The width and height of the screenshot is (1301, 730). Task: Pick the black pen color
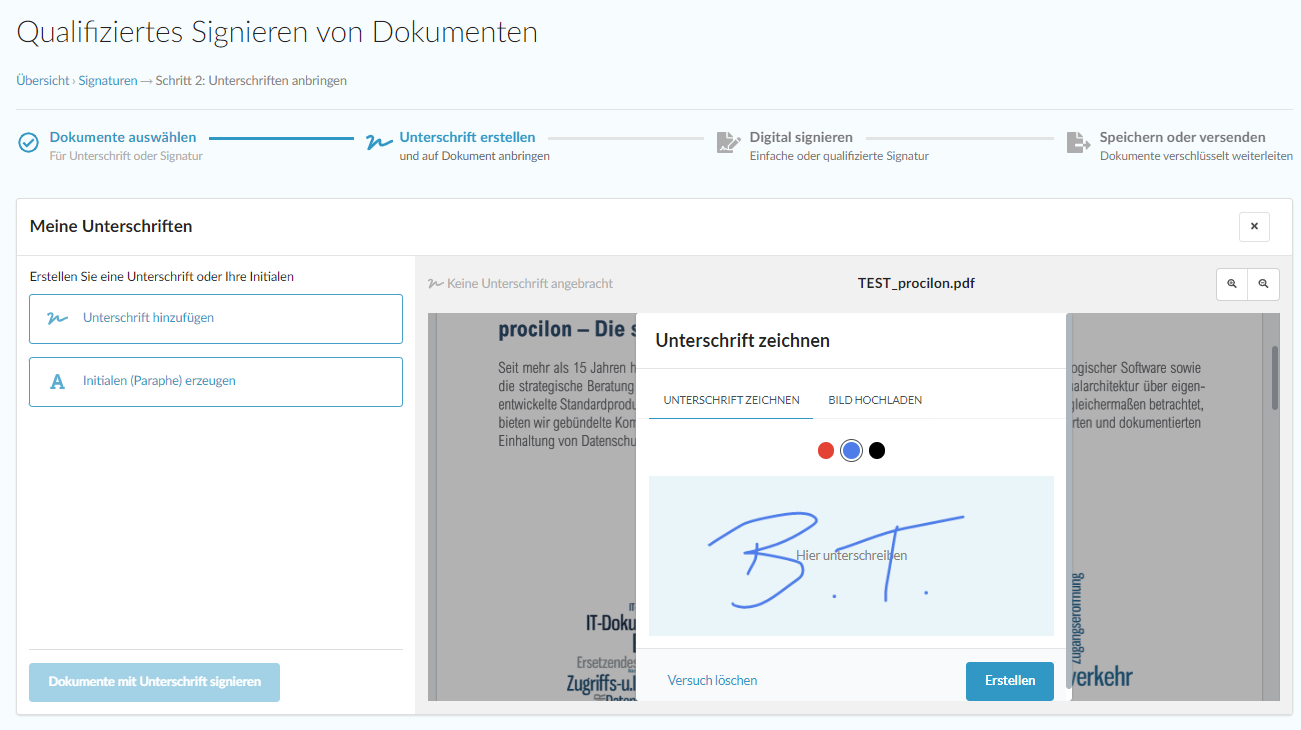pyautogui.click(x=877, y=451)
